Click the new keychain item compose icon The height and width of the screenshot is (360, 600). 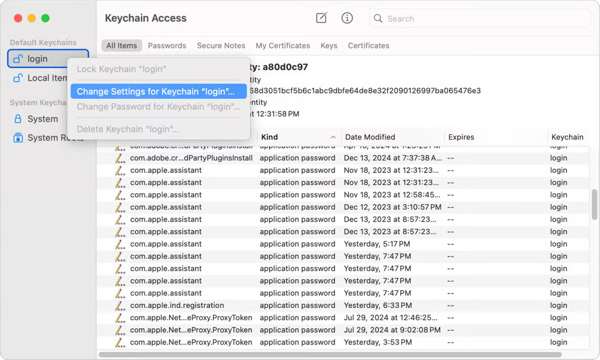(x=321, y=18)
